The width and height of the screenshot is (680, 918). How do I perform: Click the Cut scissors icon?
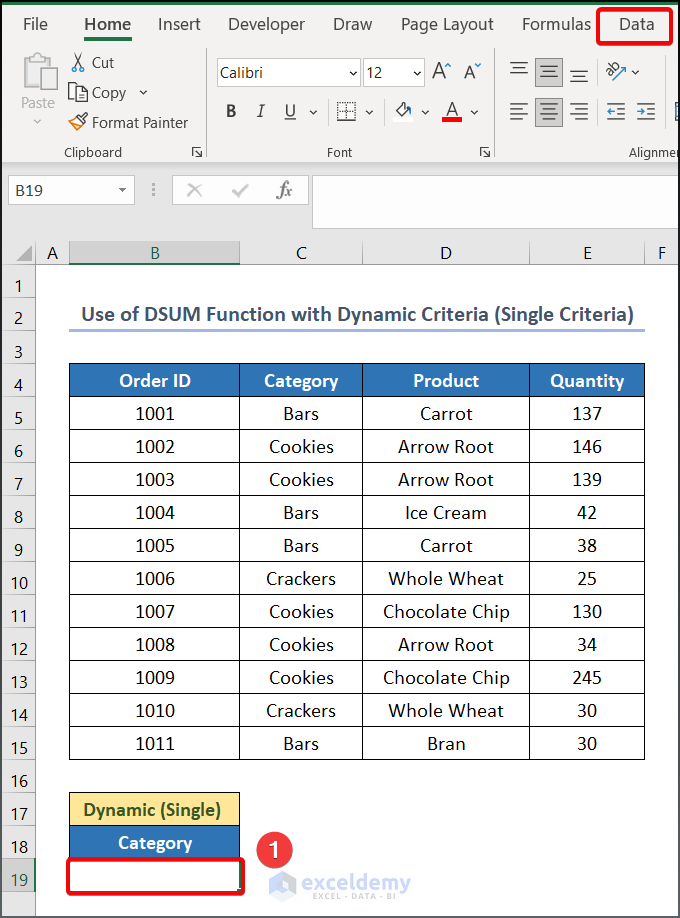79,63
